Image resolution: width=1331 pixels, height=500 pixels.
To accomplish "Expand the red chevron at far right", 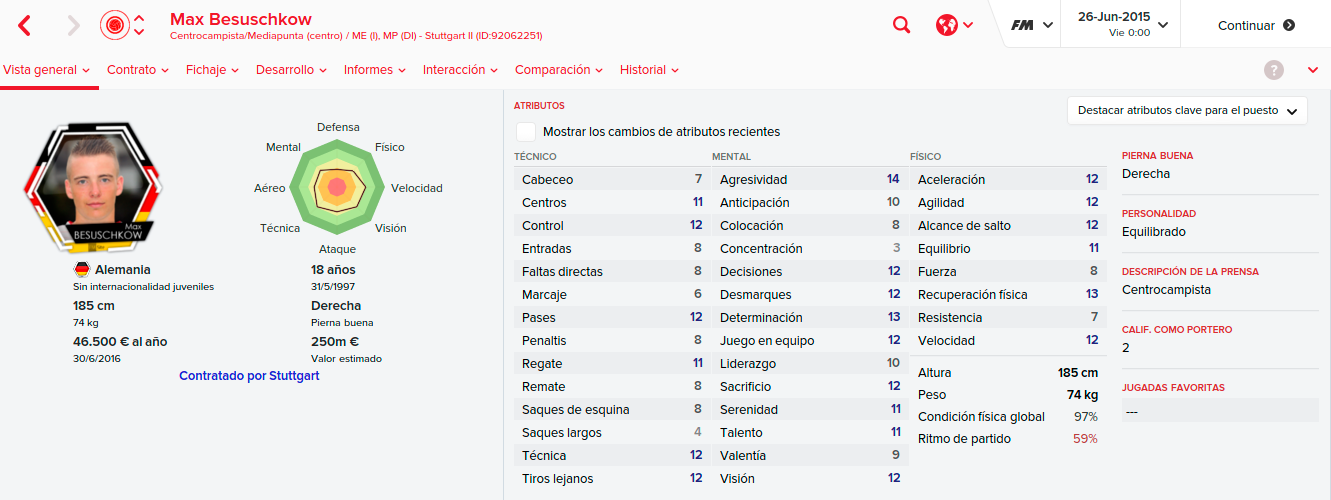I will click(1313, 70).
